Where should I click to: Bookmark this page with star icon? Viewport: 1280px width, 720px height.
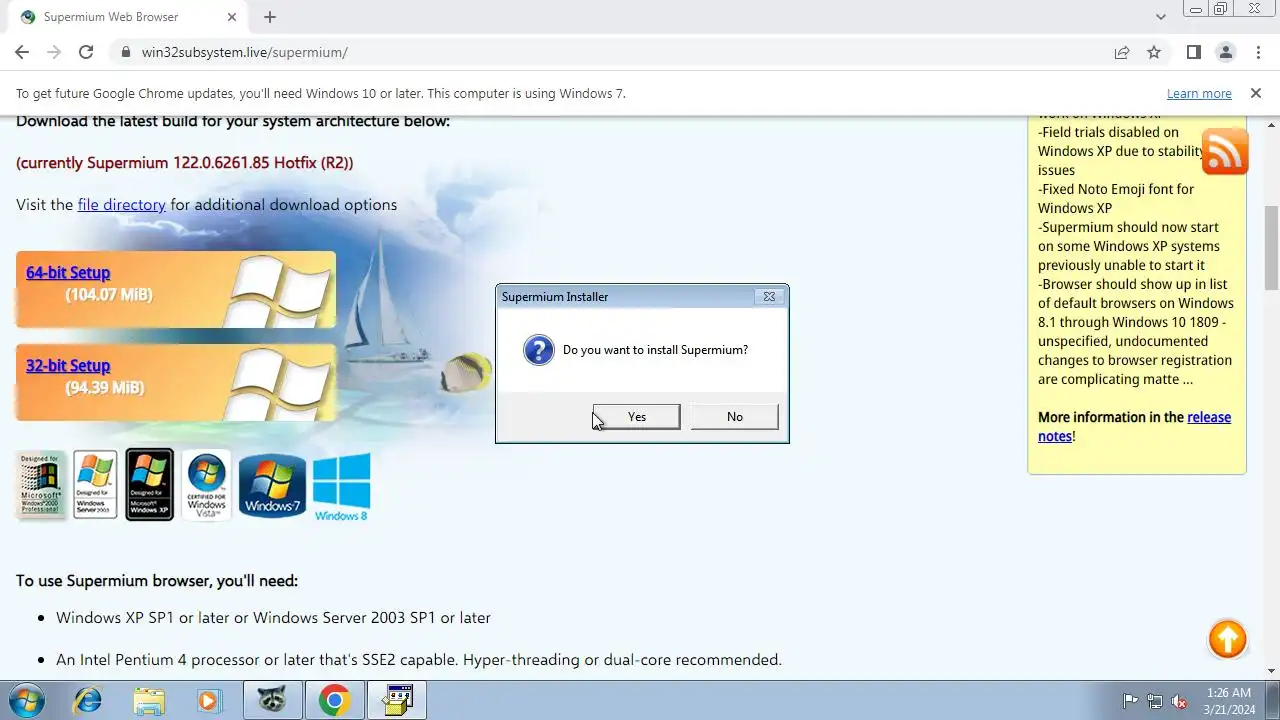(x=1154, y=52)
